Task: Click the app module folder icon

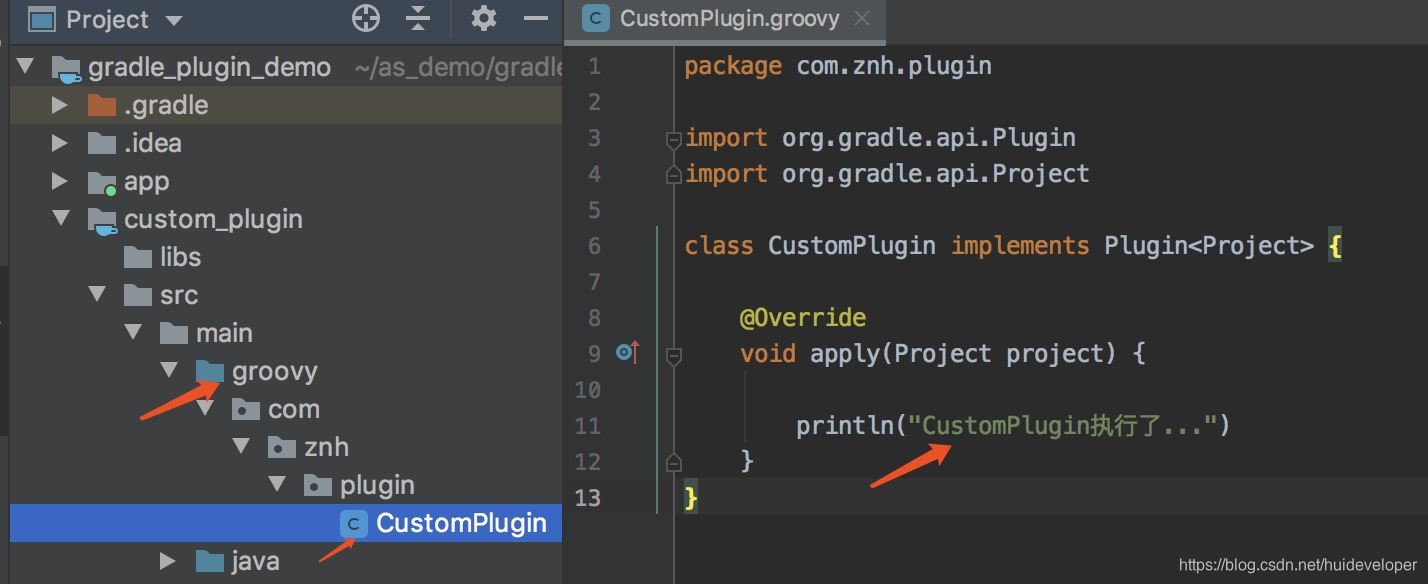Action: pos(102,182)
